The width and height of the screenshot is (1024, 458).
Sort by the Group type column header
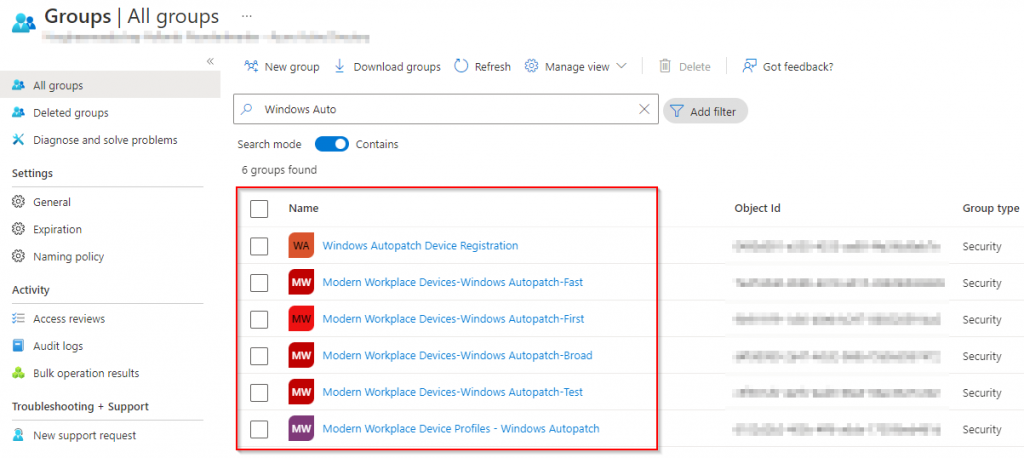pyautogui.click(x=991, y=208)
